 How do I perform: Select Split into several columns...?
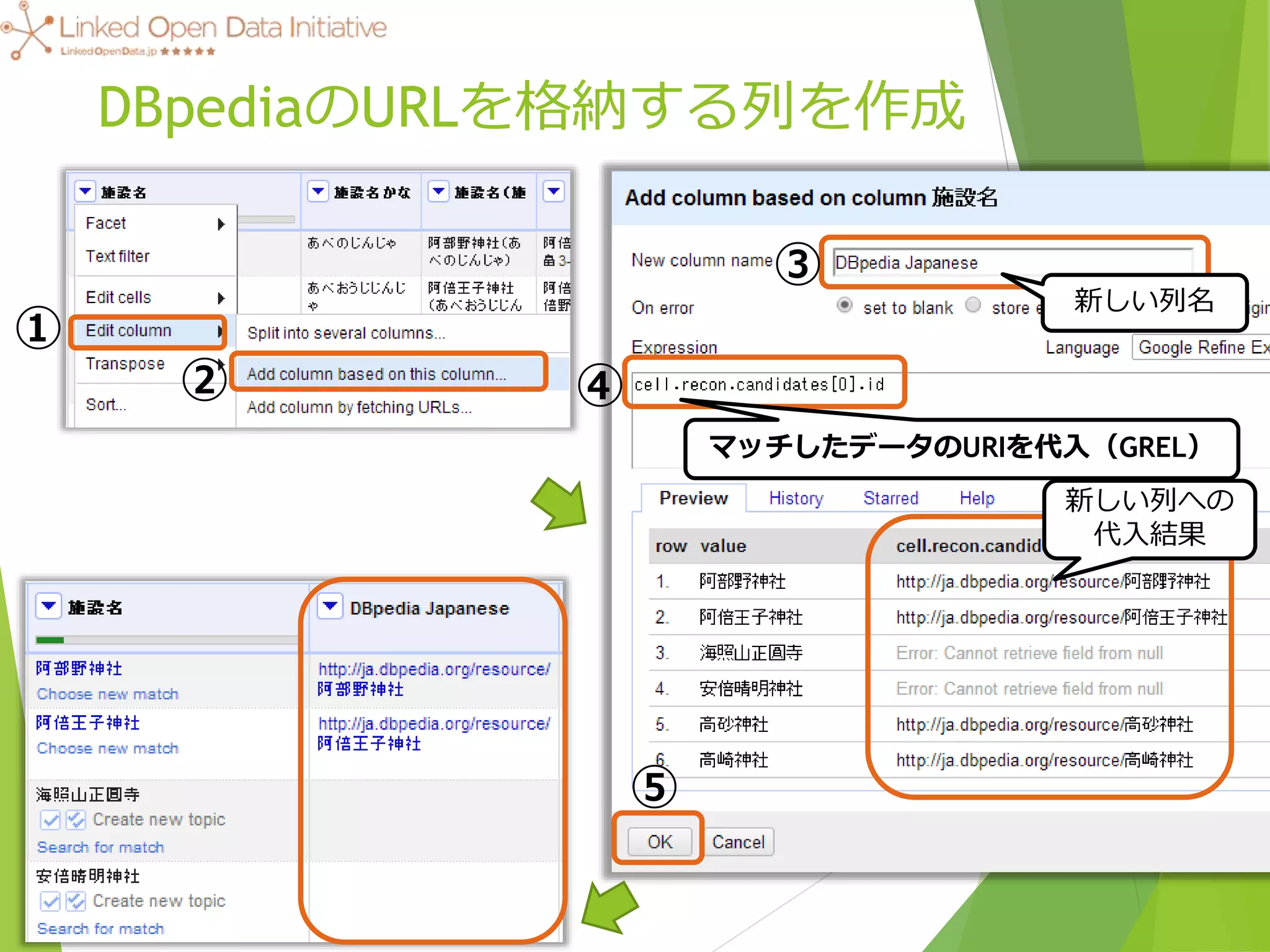click(347, 333)
